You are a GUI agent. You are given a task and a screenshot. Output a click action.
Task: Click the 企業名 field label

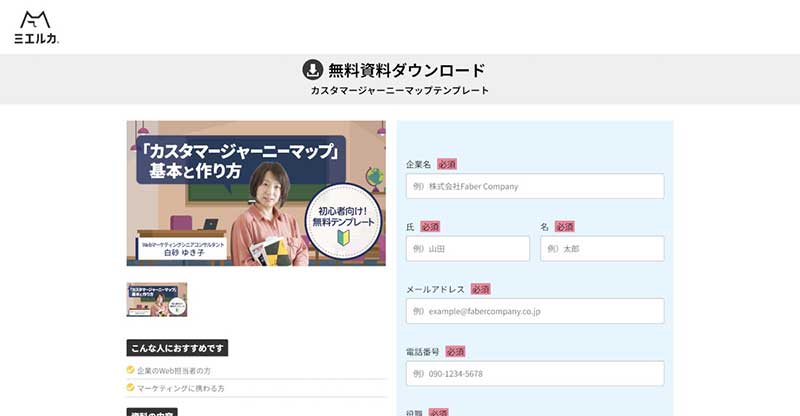418,164
